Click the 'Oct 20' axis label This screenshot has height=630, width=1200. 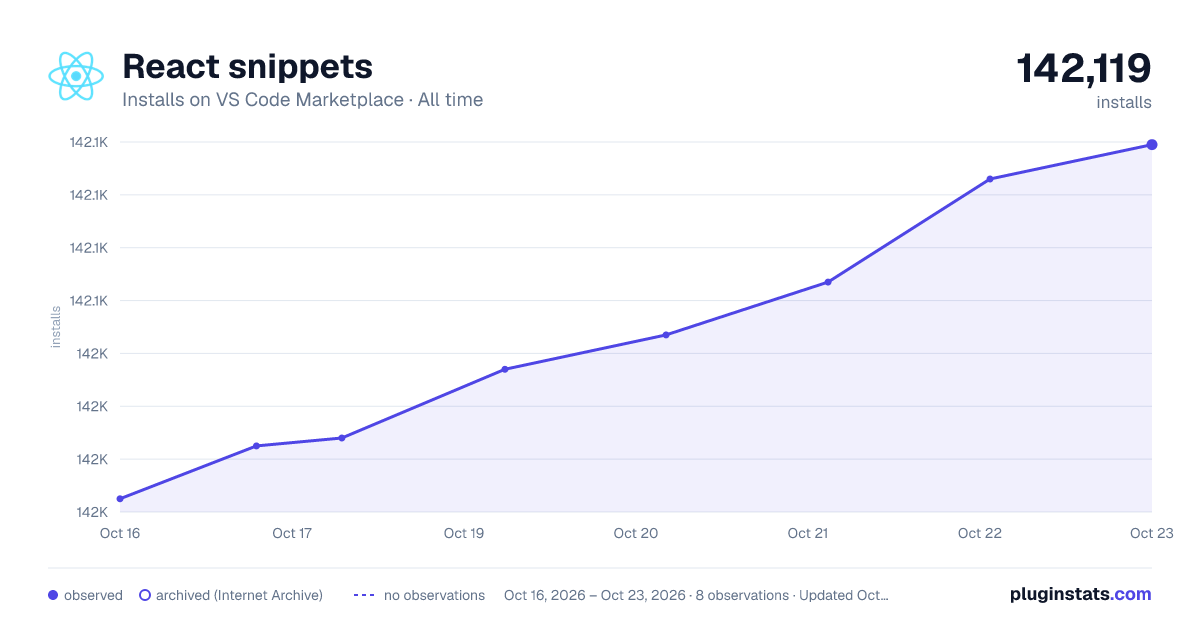(x=636, y=533)
